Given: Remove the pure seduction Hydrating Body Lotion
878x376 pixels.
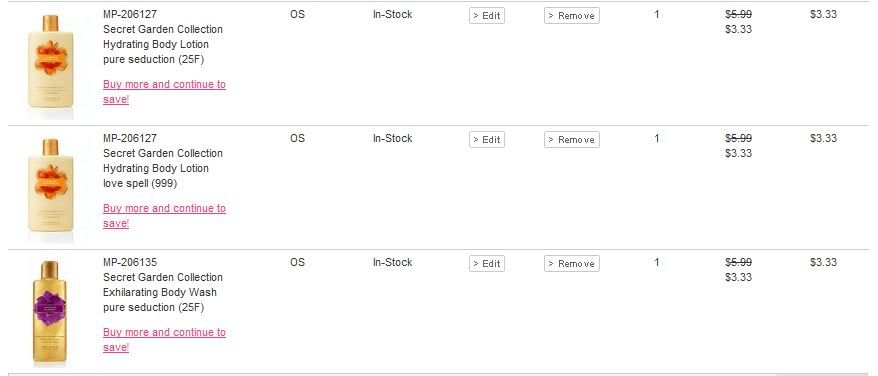Looking at the screenshot, I should pos(572,16).
